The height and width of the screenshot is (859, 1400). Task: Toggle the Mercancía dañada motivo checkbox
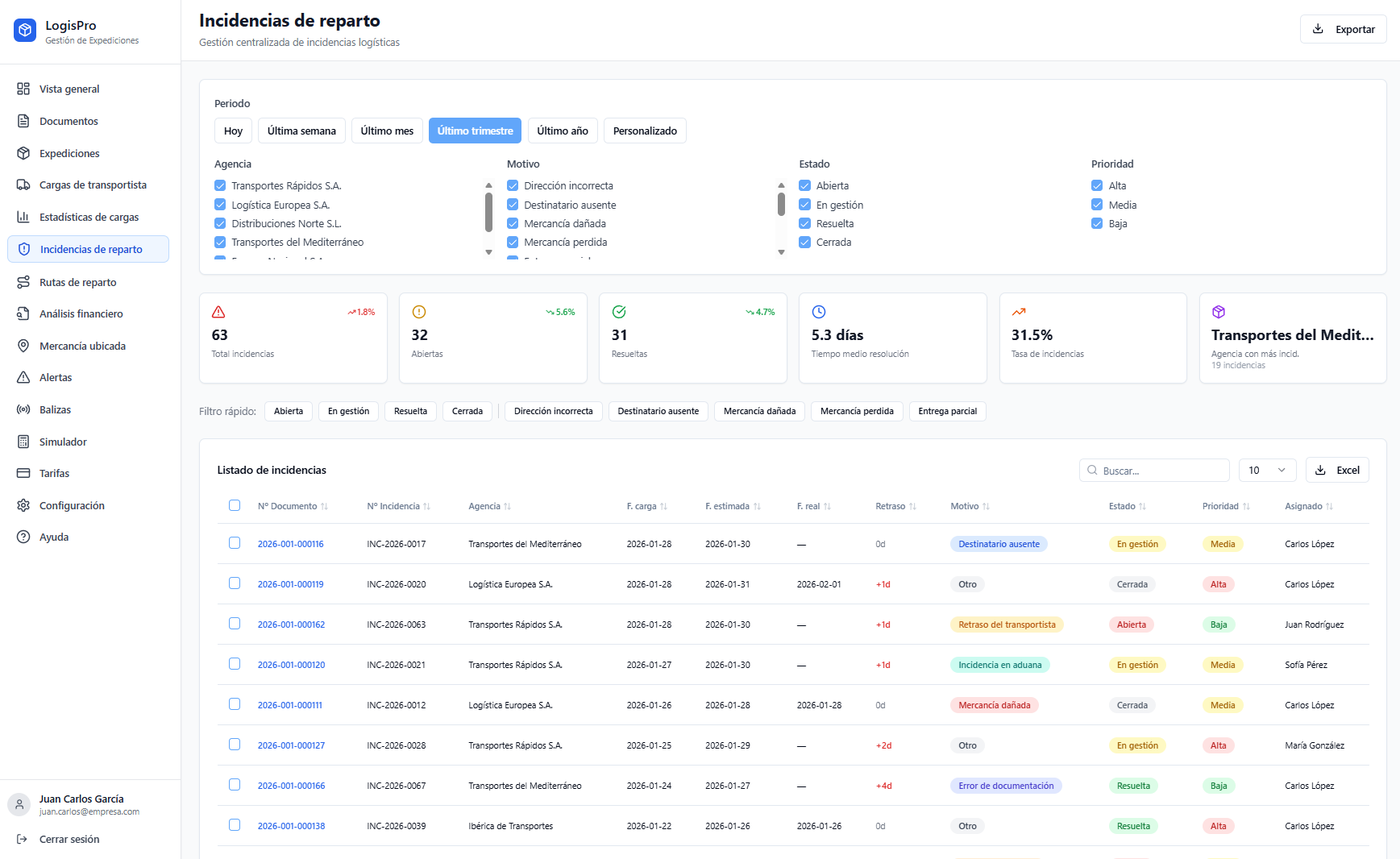pos(513,223)
